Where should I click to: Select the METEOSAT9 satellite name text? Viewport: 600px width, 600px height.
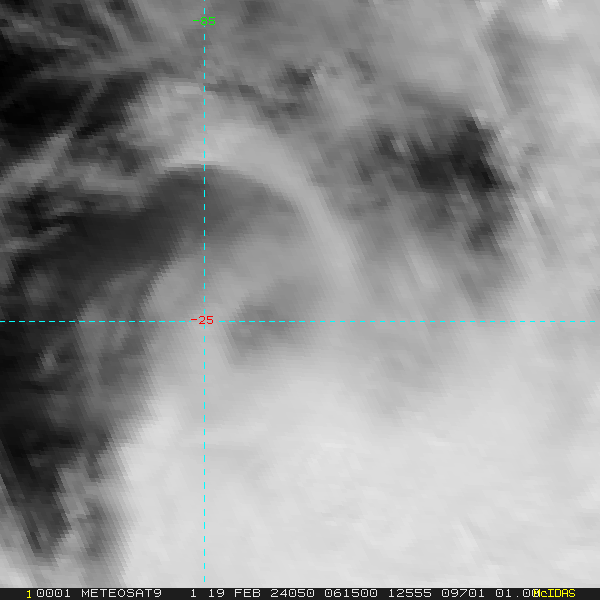pos(121,593)
